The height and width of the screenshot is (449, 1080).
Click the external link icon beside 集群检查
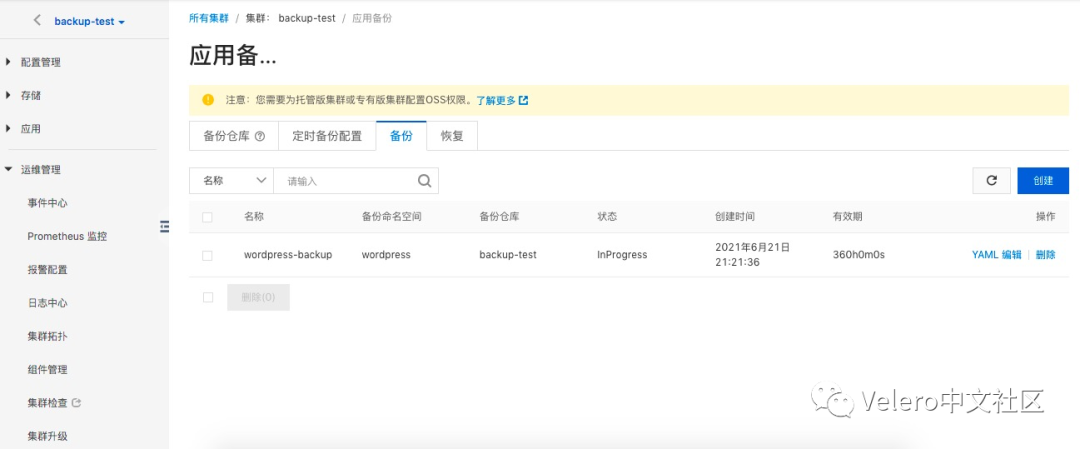tap(76, 402)
